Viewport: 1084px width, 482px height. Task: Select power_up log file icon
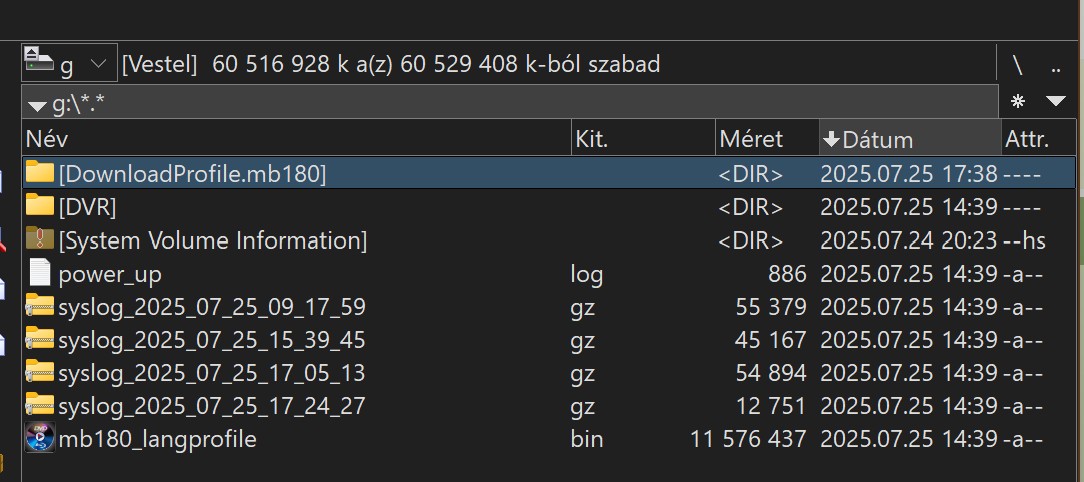coord(39,272)
